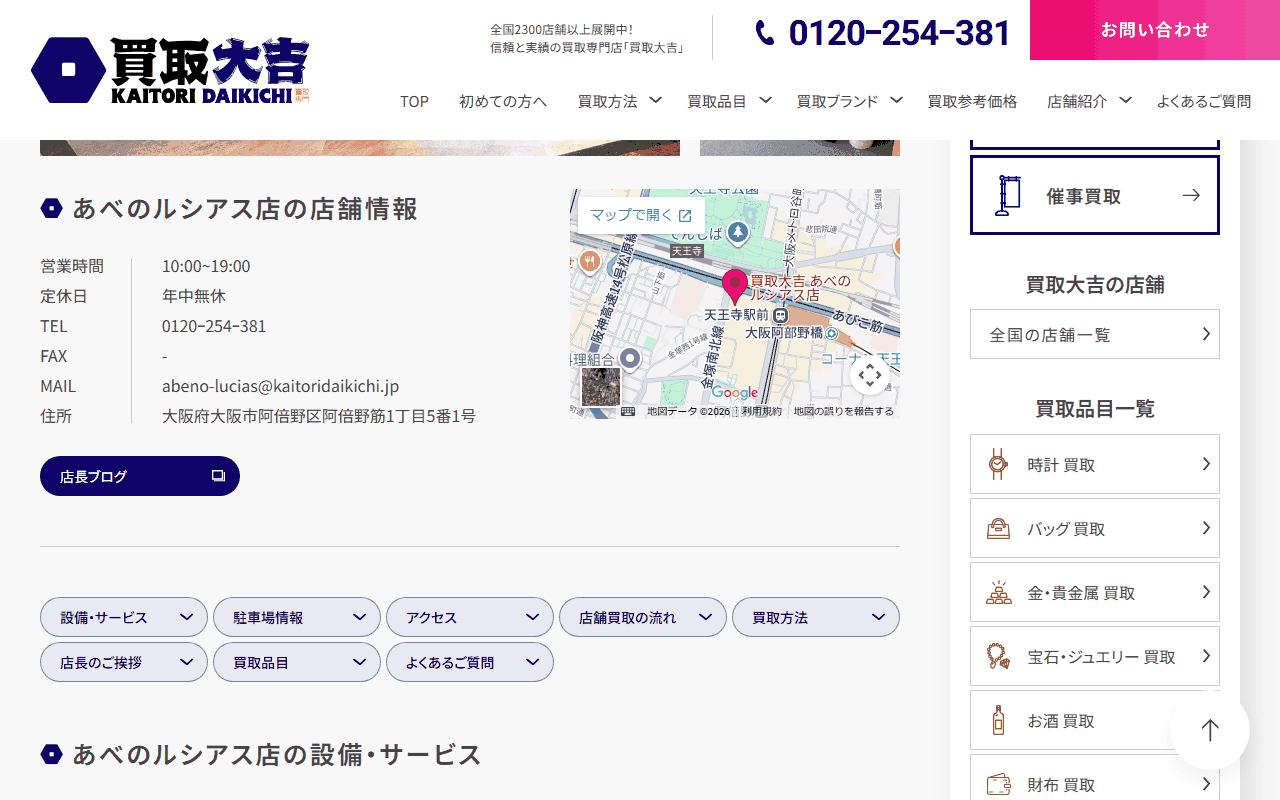
Task: Expand the 駐車場情報 section button
Action: [297, 617]
